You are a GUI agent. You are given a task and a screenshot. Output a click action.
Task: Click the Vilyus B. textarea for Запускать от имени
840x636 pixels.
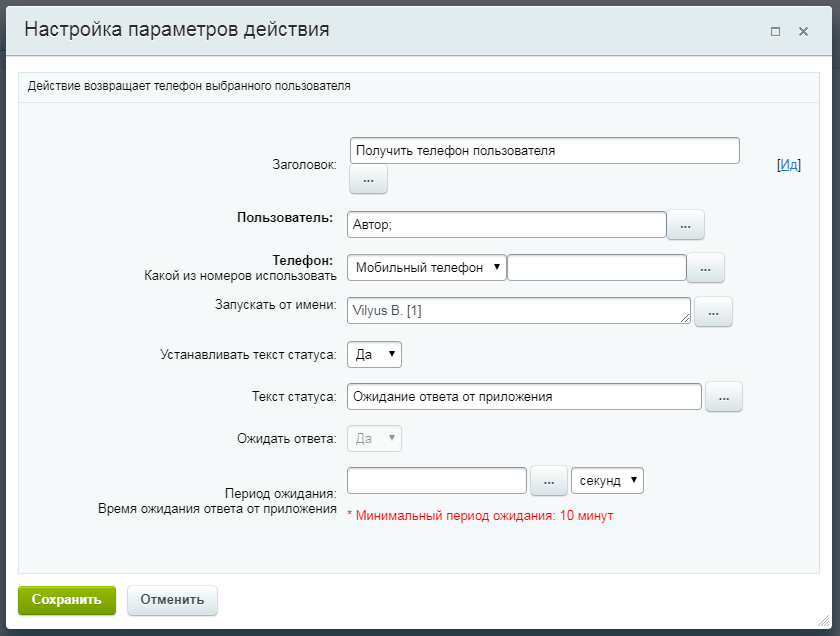[x=518, y=311]
